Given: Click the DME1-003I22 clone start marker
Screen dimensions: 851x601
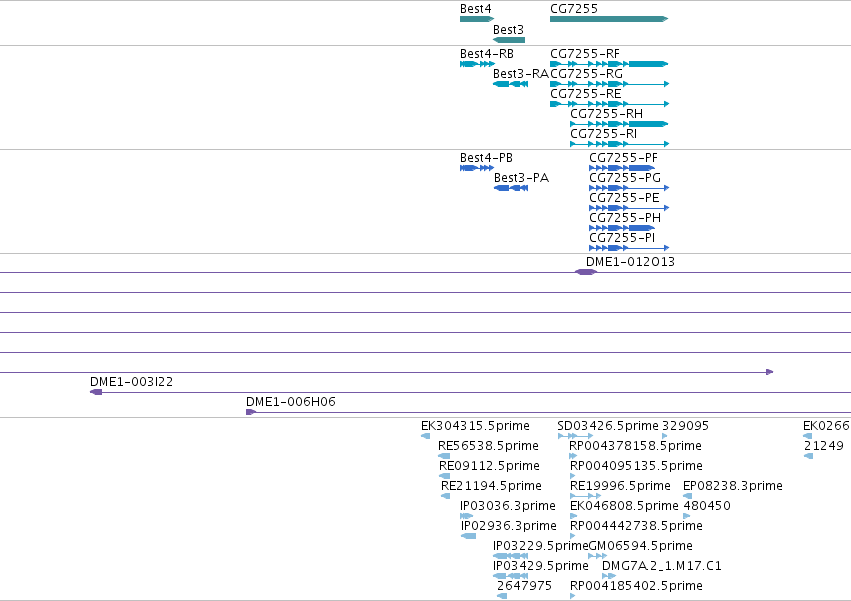Looking at the screenshot, I should coord(96,392).
